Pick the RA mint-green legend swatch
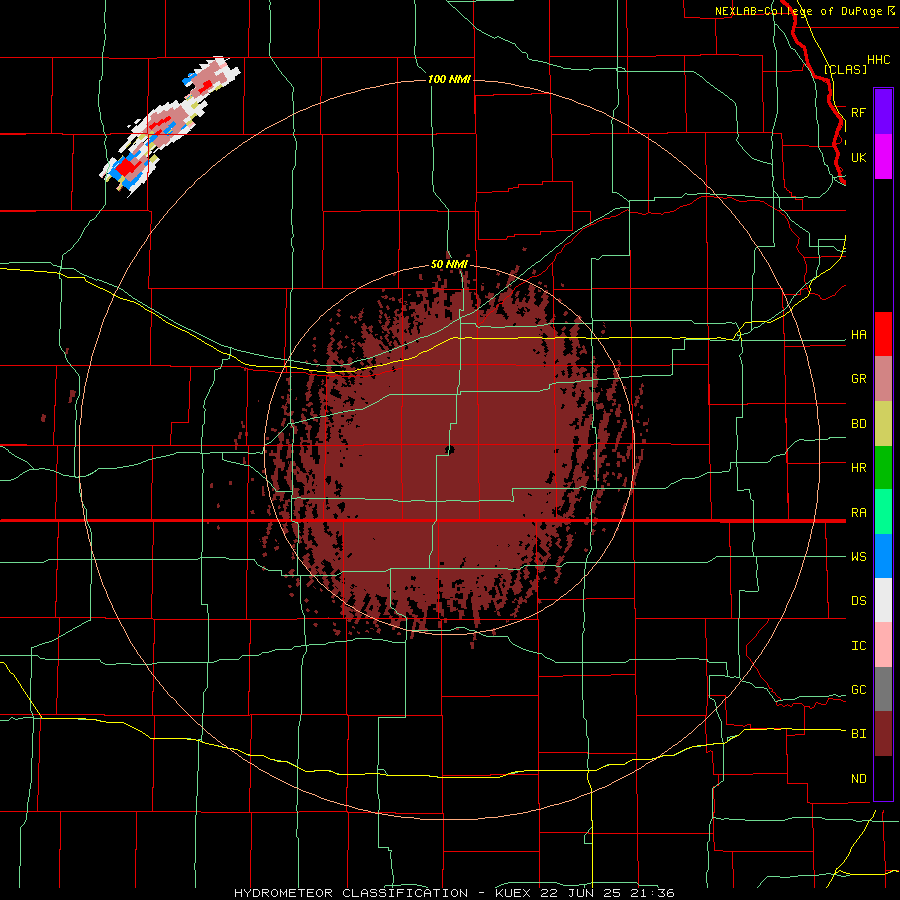 (x=883, y=512)
